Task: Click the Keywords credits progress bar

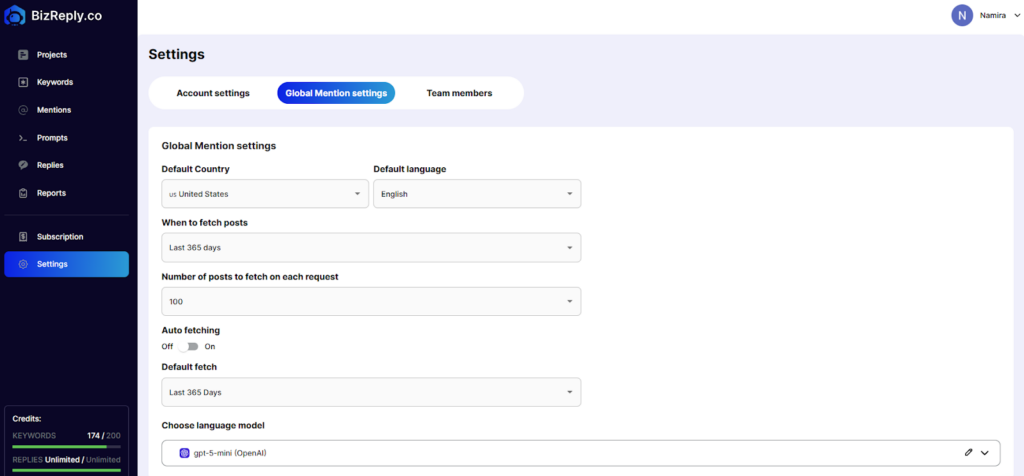Action: 66,446
